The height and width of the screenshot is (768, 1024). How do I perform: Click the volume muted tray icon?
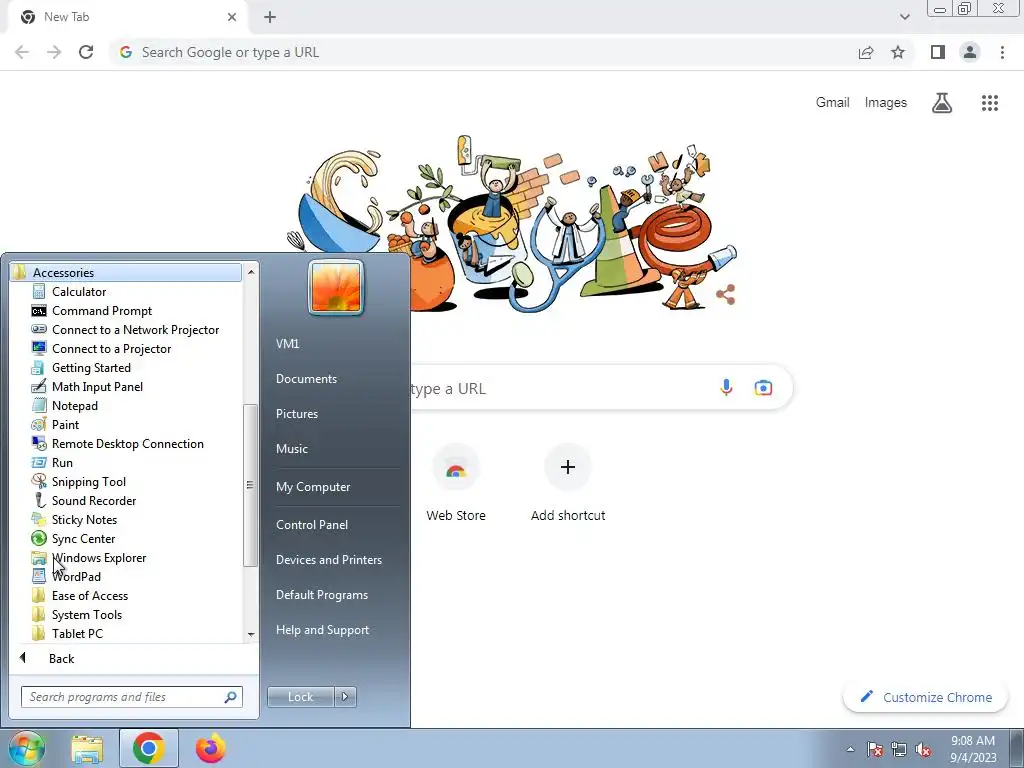click(x=923, y=750)
